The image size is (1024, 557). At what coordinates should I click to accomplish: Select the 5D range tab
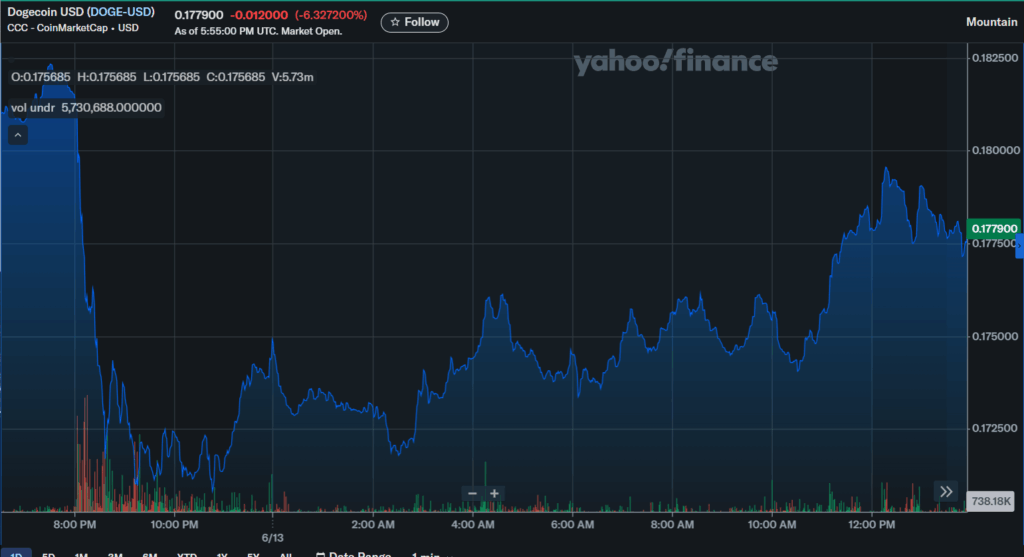48,554
